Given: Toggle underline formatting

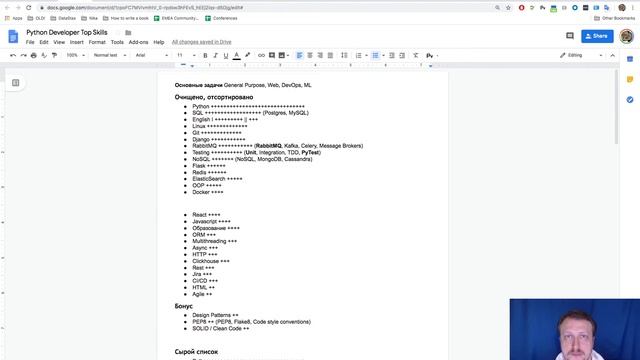Looking at the screenshot, I should pyautogui.click(x=226, y=55).
